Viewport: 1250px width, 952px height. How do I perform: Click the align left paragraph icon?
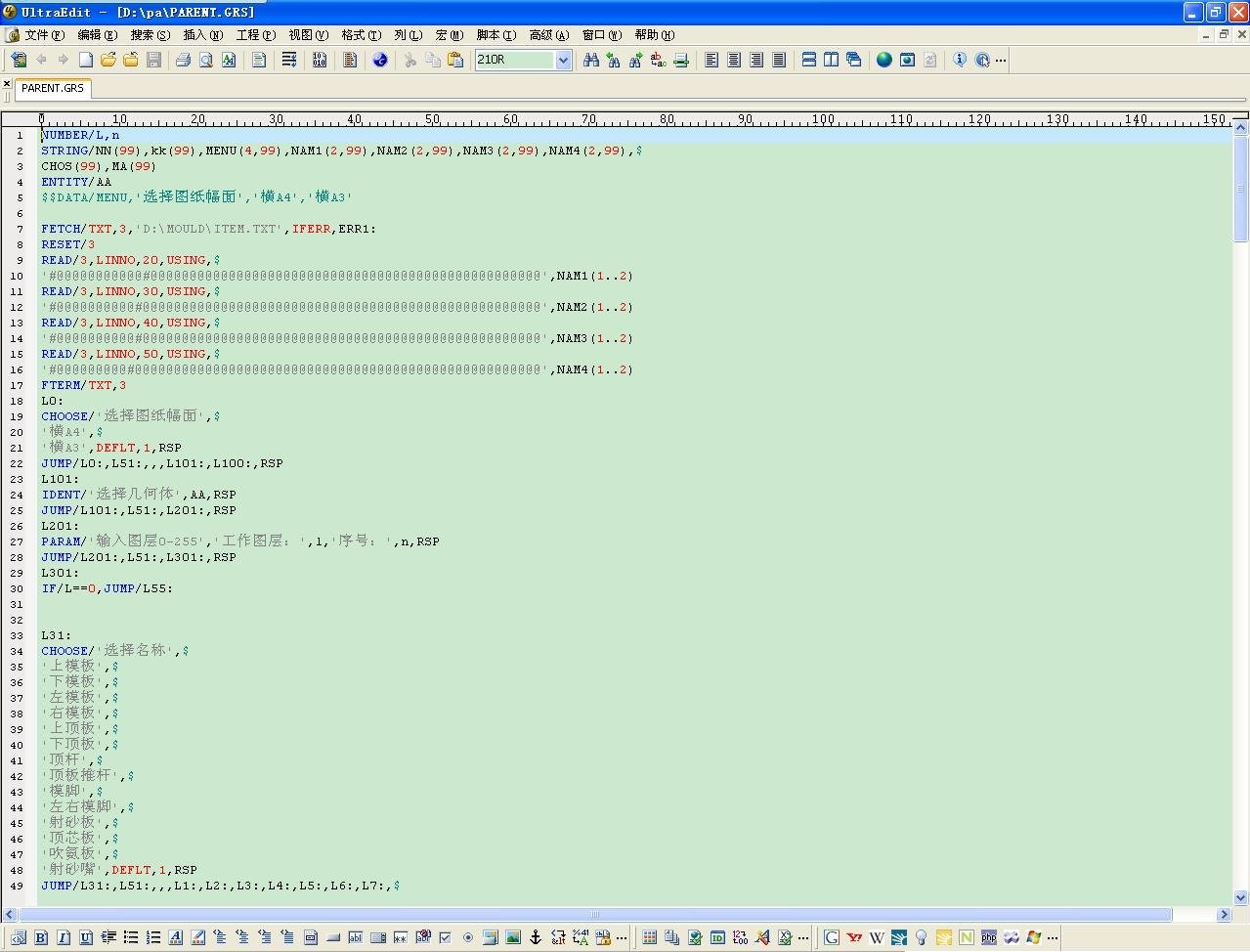(x=711, y=60)
